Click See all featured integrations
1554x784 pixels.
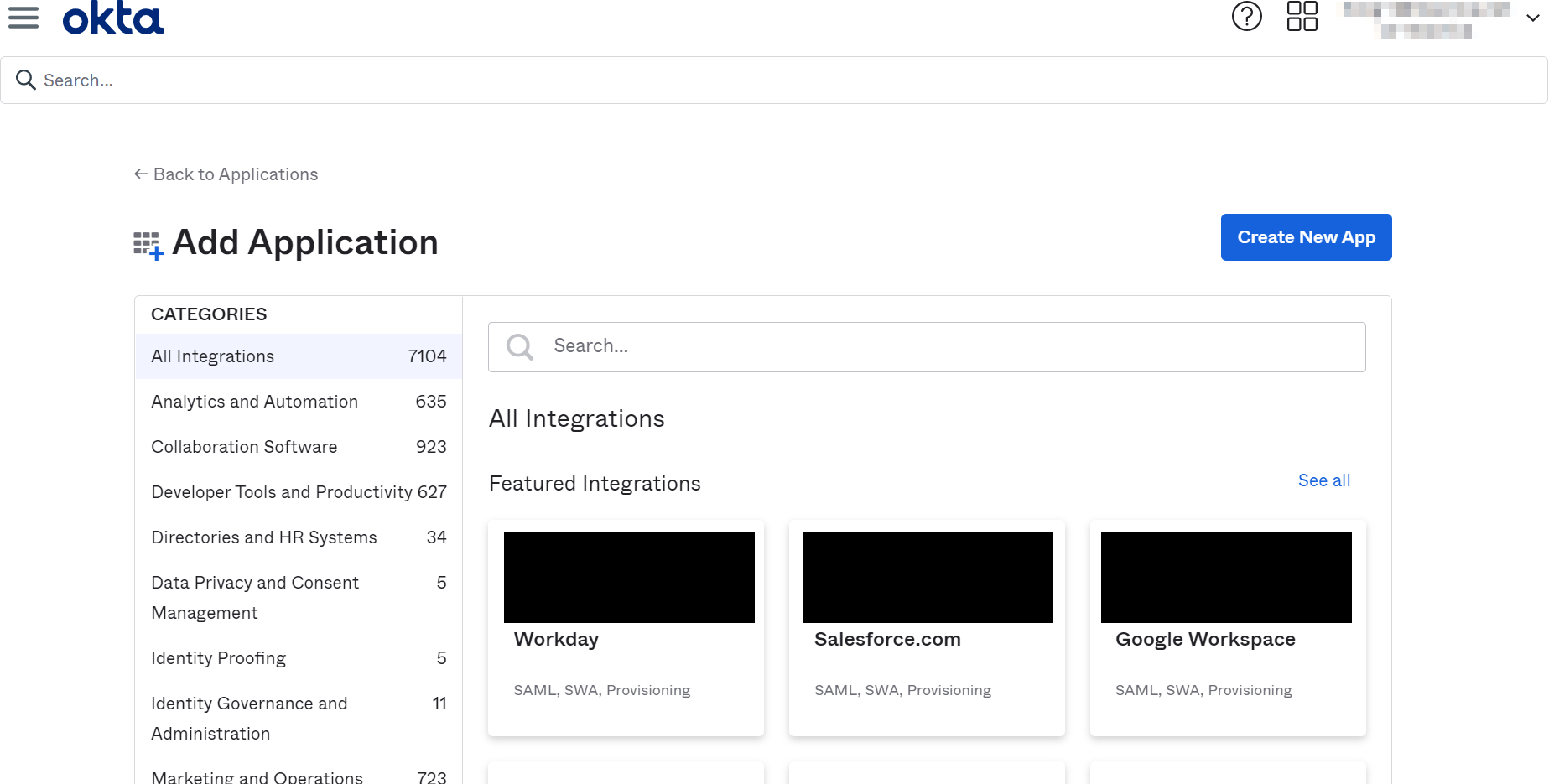[1323, 480]
